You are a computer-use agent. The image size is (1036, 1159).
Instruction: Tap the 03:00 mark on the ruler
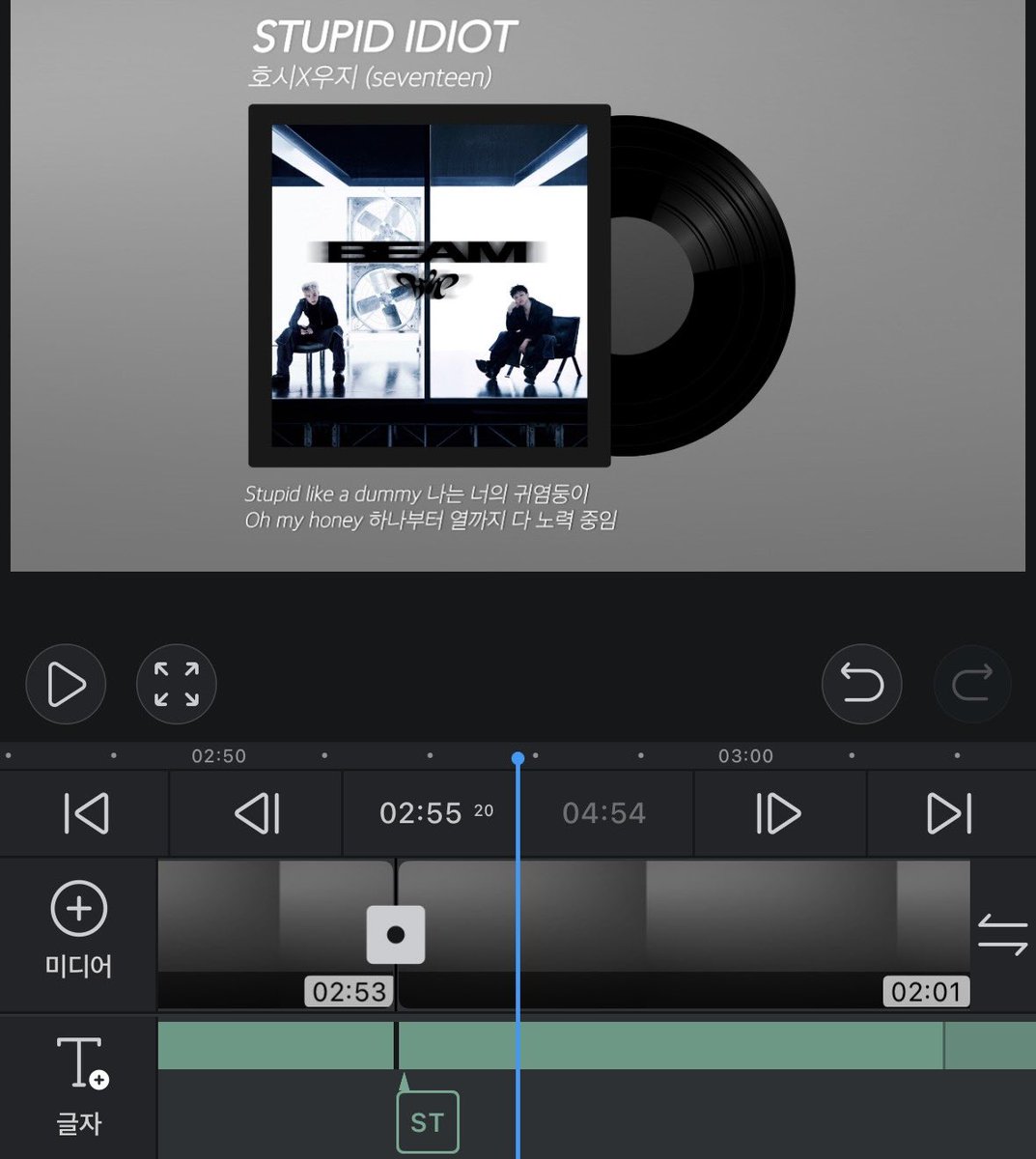tap(745, 756)
